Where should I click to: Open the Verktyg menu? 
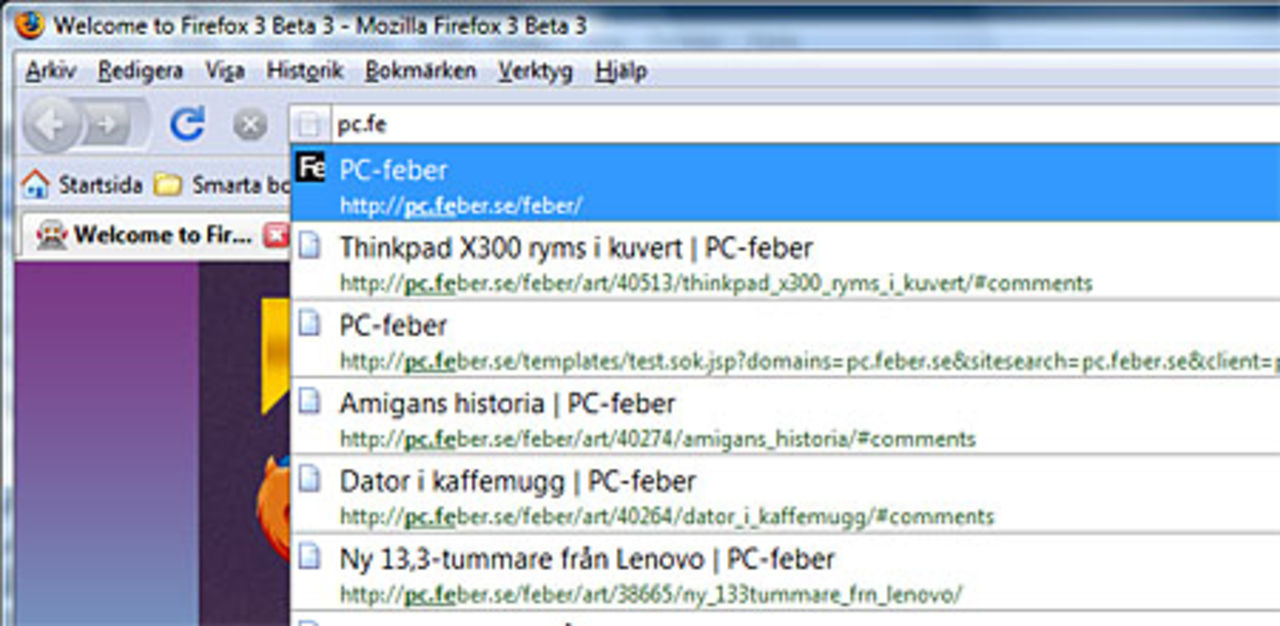pos(535,71)
